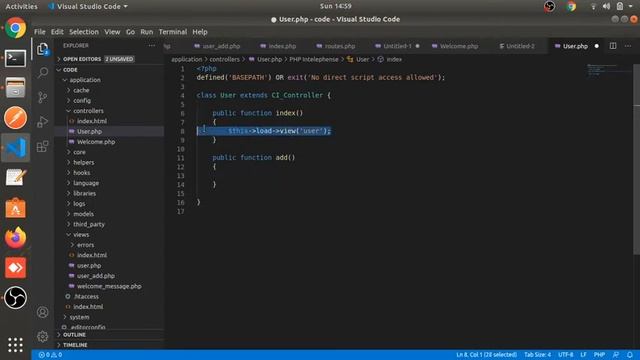
Task: Change LF end of line sequence
Action: pos(583,355)
